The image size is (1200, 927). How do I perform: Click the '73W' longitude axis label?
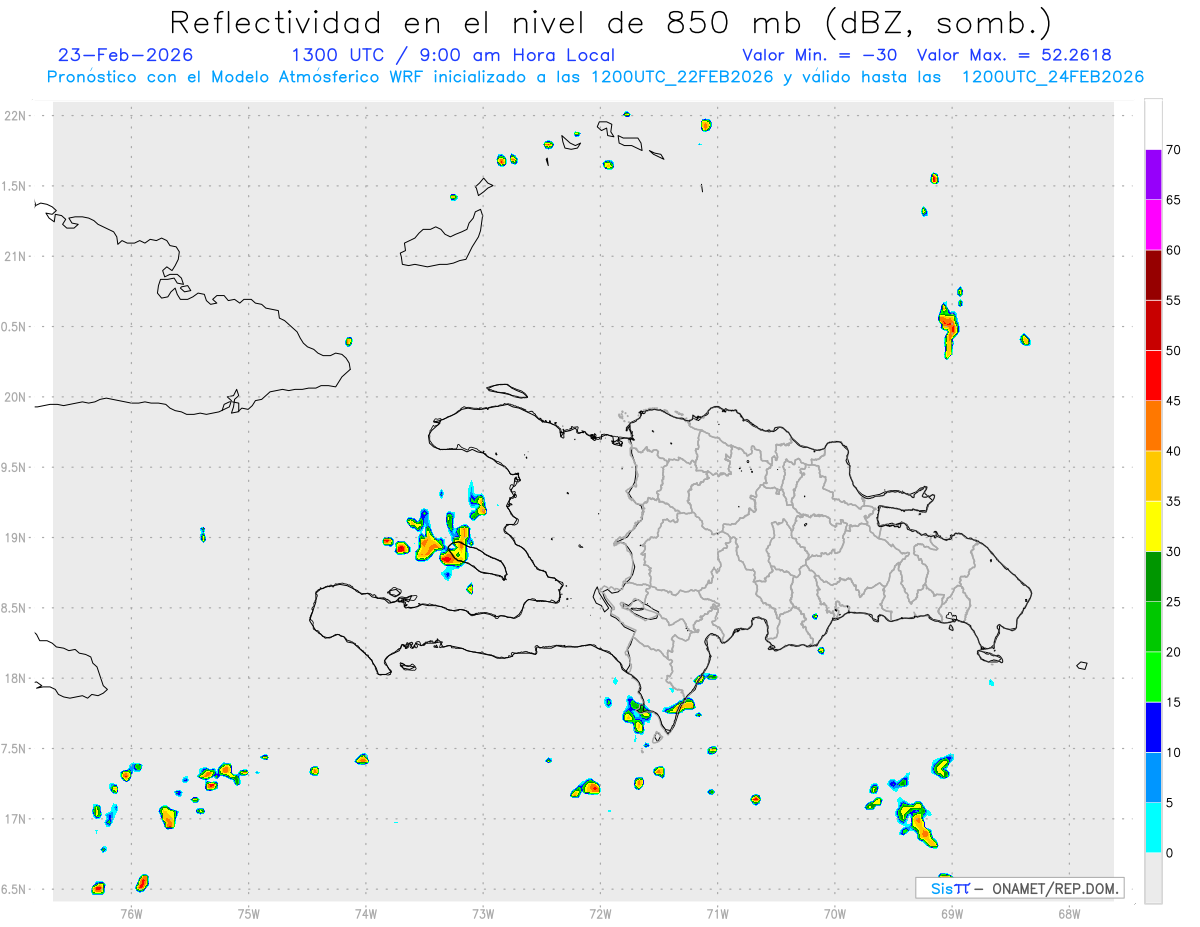click(x=483, y=913)
